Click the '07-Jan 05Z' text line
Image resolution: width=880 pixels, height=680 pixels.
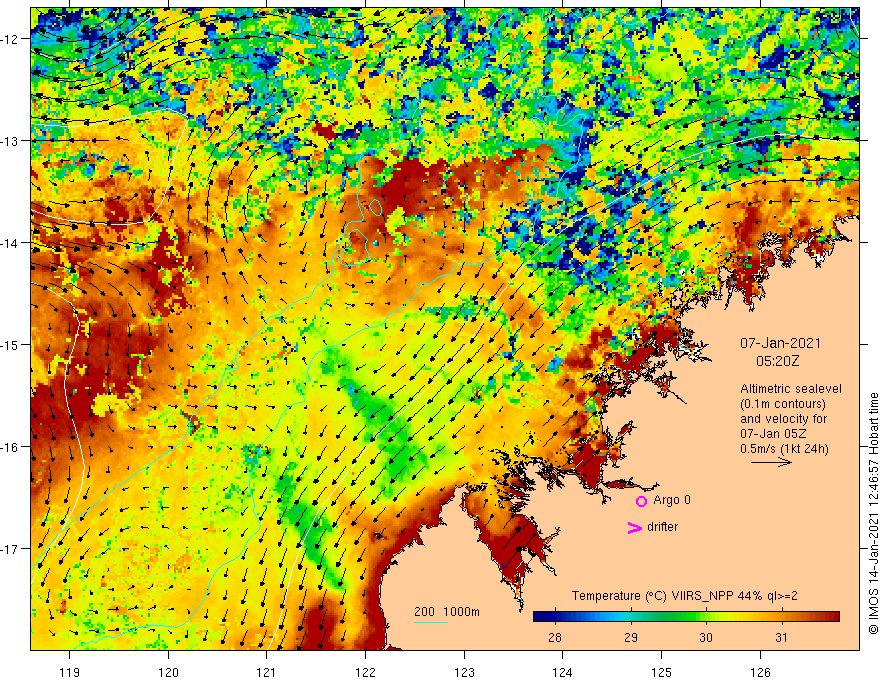tap(774, 434)
